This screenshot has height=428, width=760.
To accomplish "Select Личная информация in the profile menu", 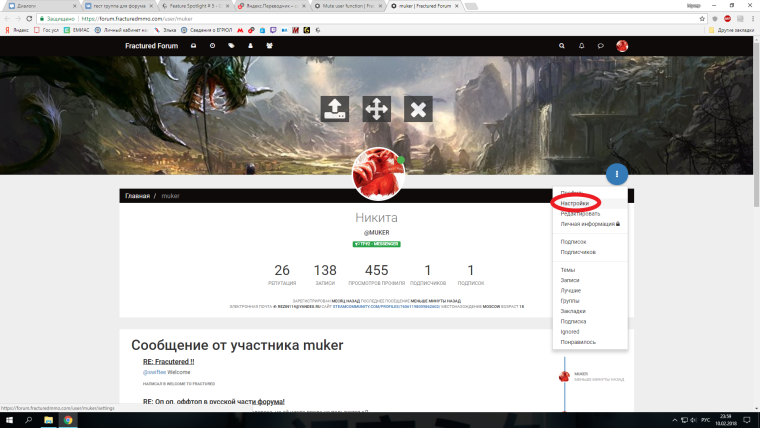I will [590, 224].
